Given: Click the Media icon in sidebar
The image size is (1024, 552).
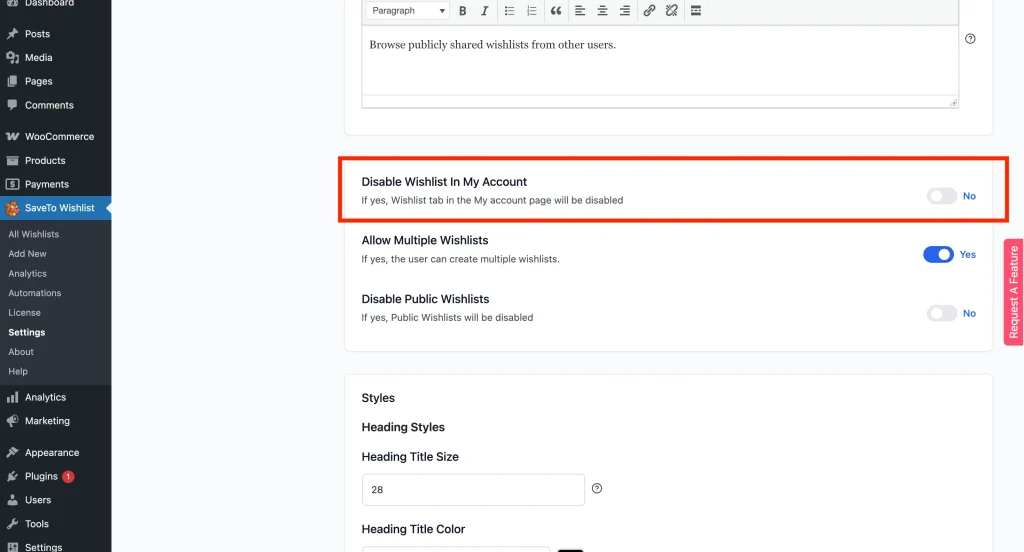Looking at the screenshot, I should pyautogui.click(x=12, y=57).
